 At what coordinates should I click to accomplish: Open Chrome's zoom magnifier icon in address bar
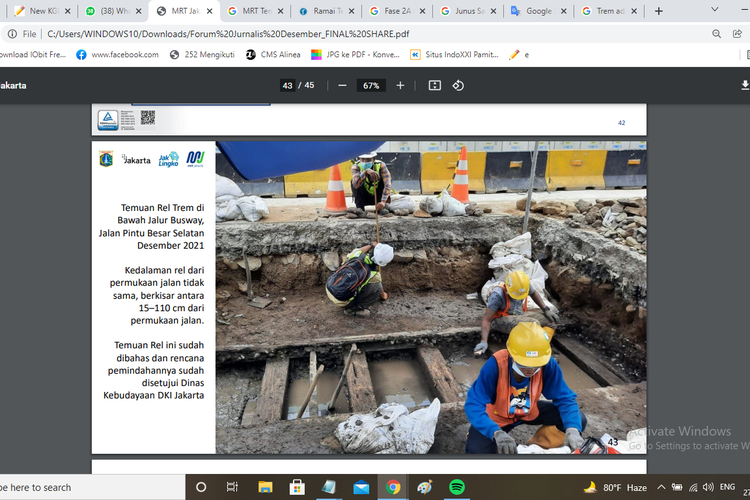click(x=716, y=34)
